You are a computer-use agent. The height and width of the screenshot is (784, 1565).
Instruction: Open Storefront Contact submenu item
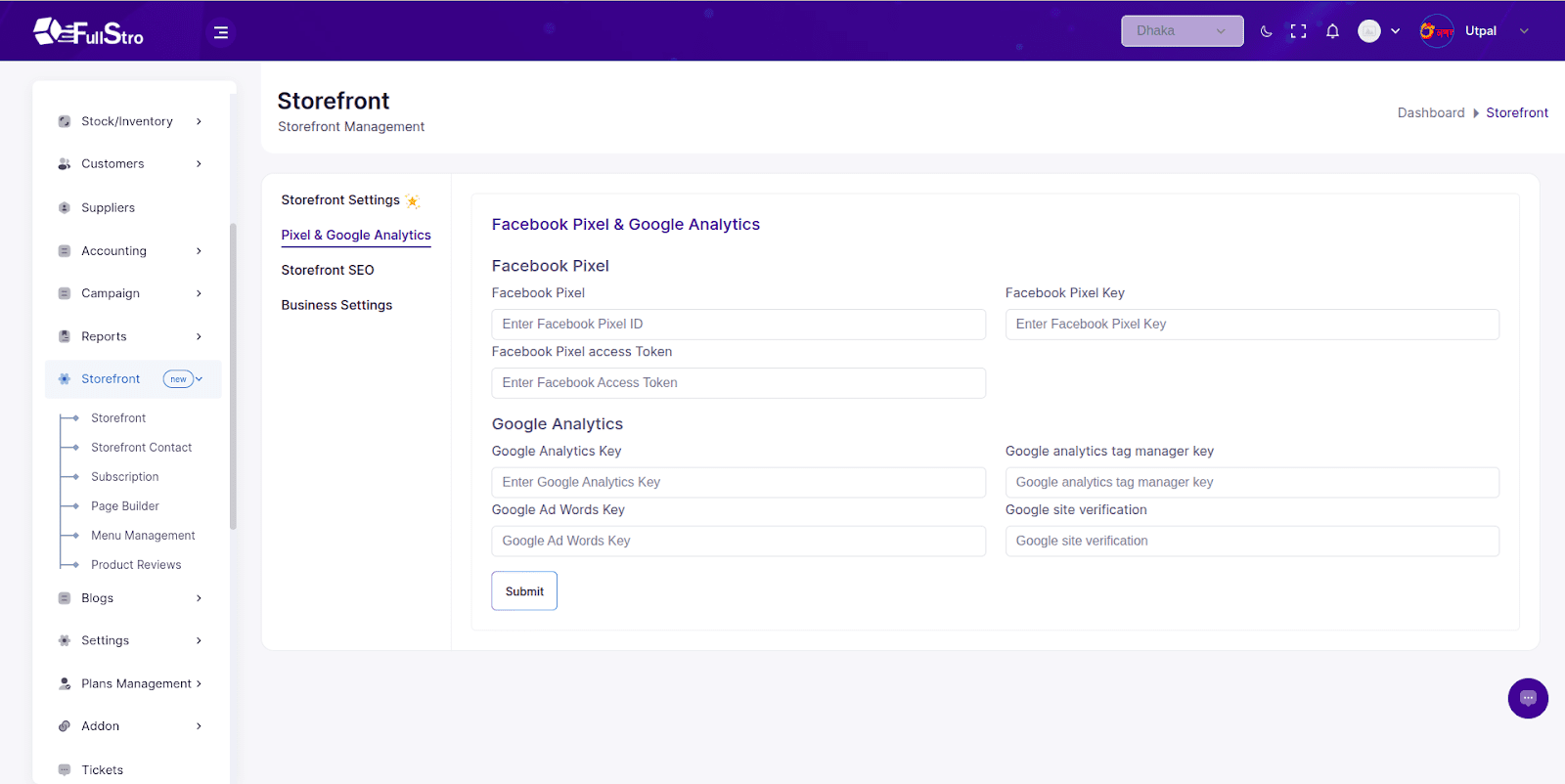[142, 448]
